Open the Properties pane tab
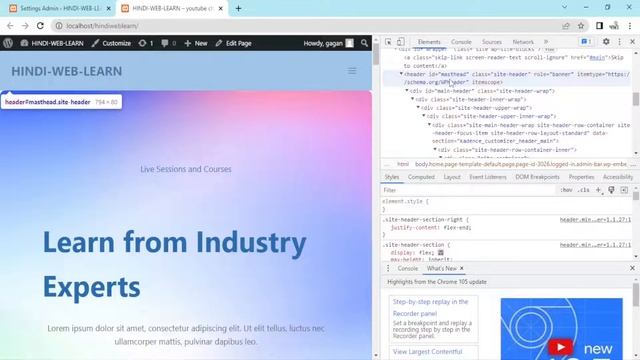The image size is (640, 360). click(581, 177)
